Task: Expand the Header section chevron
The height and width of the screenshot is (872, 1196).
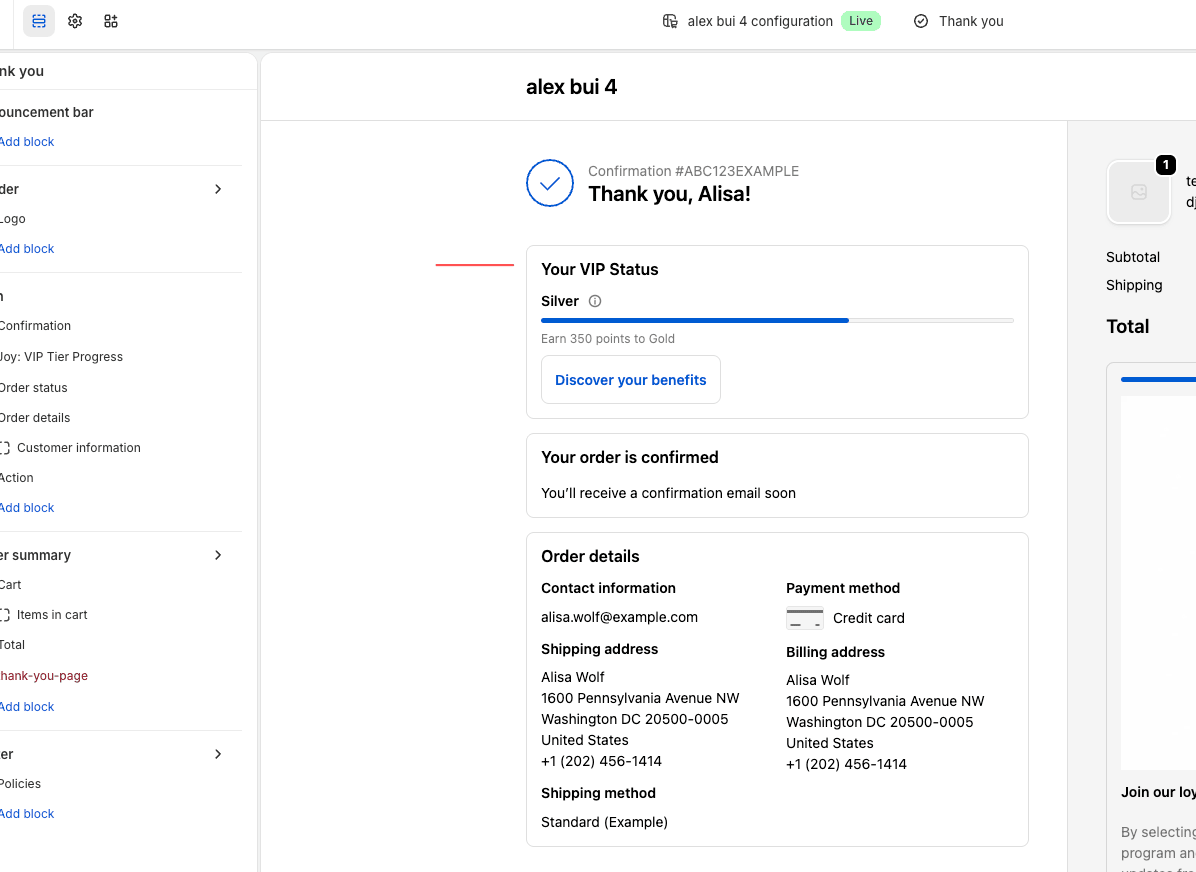Action: (x=218, y=189)
